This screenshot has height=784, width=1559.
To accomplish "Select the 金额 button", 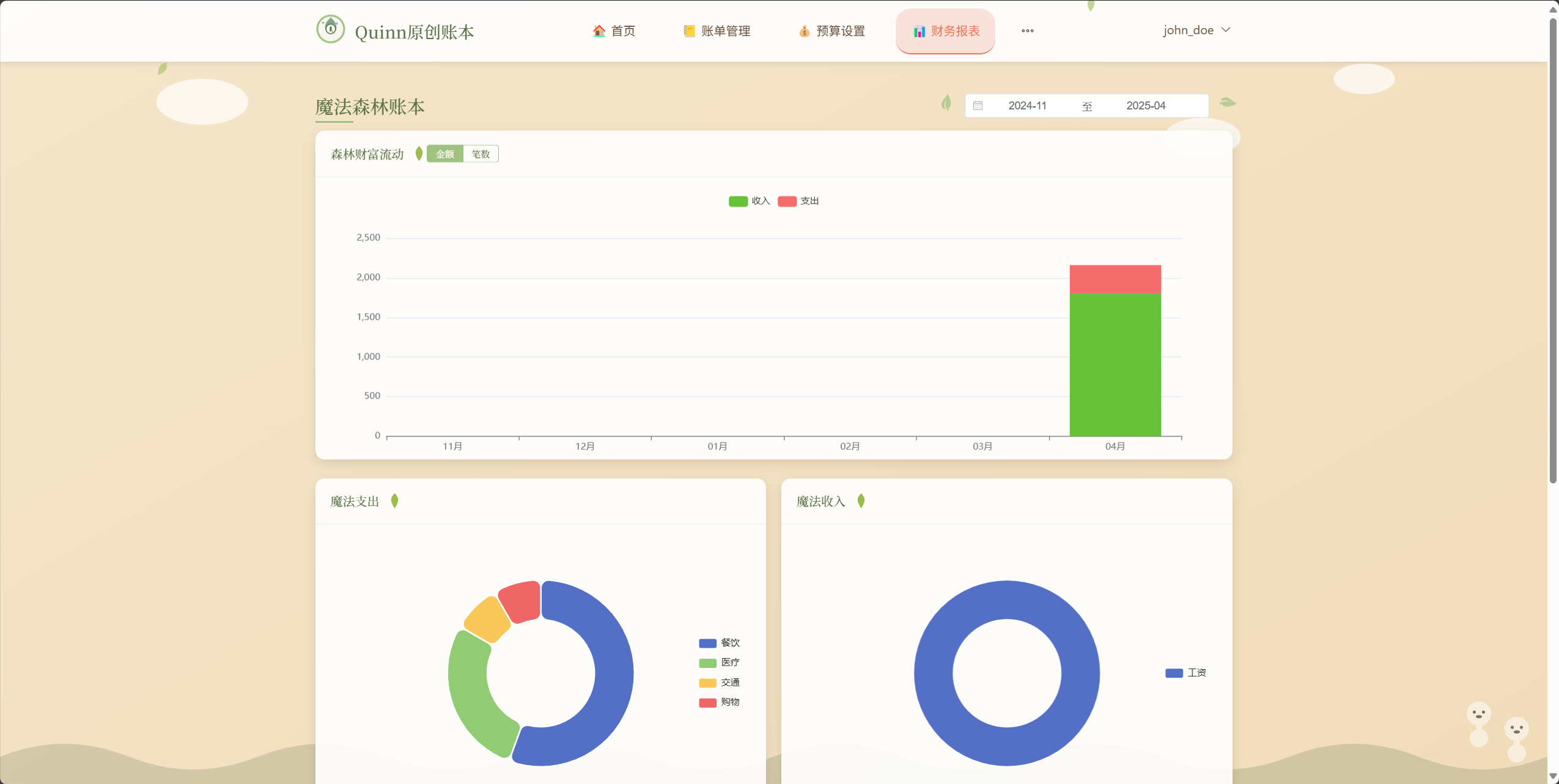I will [x=446, y=154].
